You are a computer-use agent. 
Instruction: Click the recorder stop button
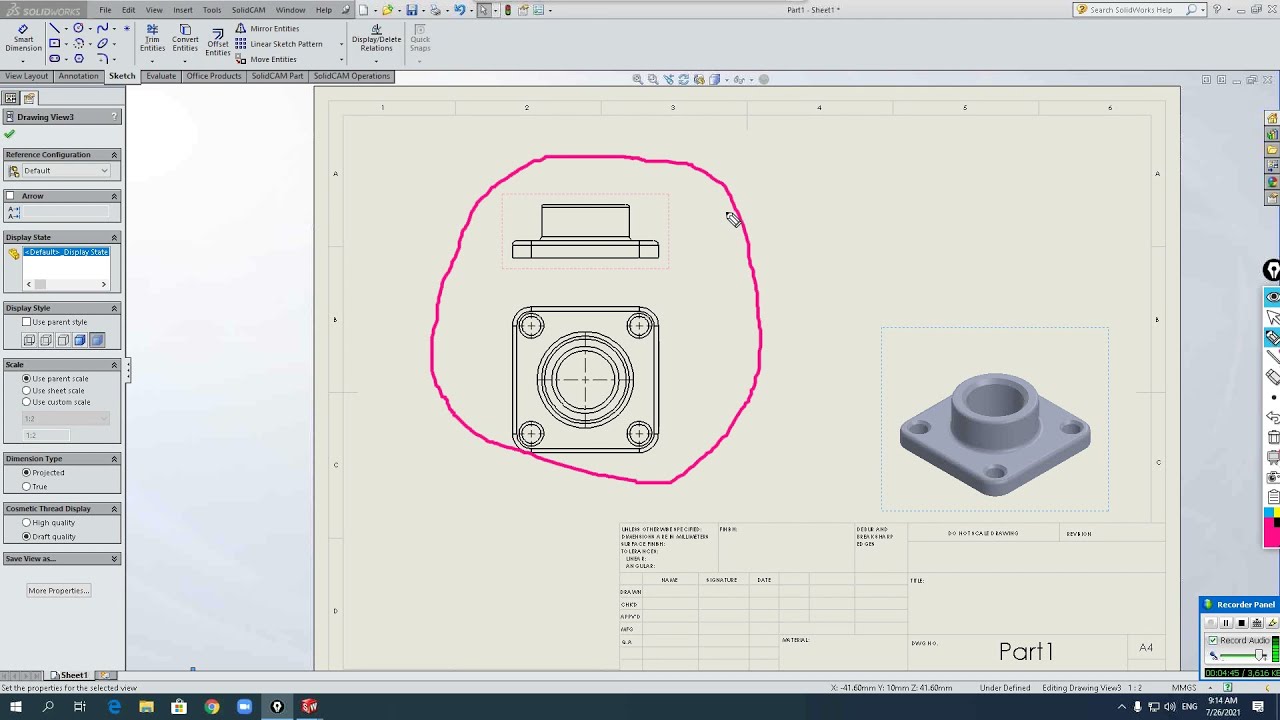[x=1242, y=623]
